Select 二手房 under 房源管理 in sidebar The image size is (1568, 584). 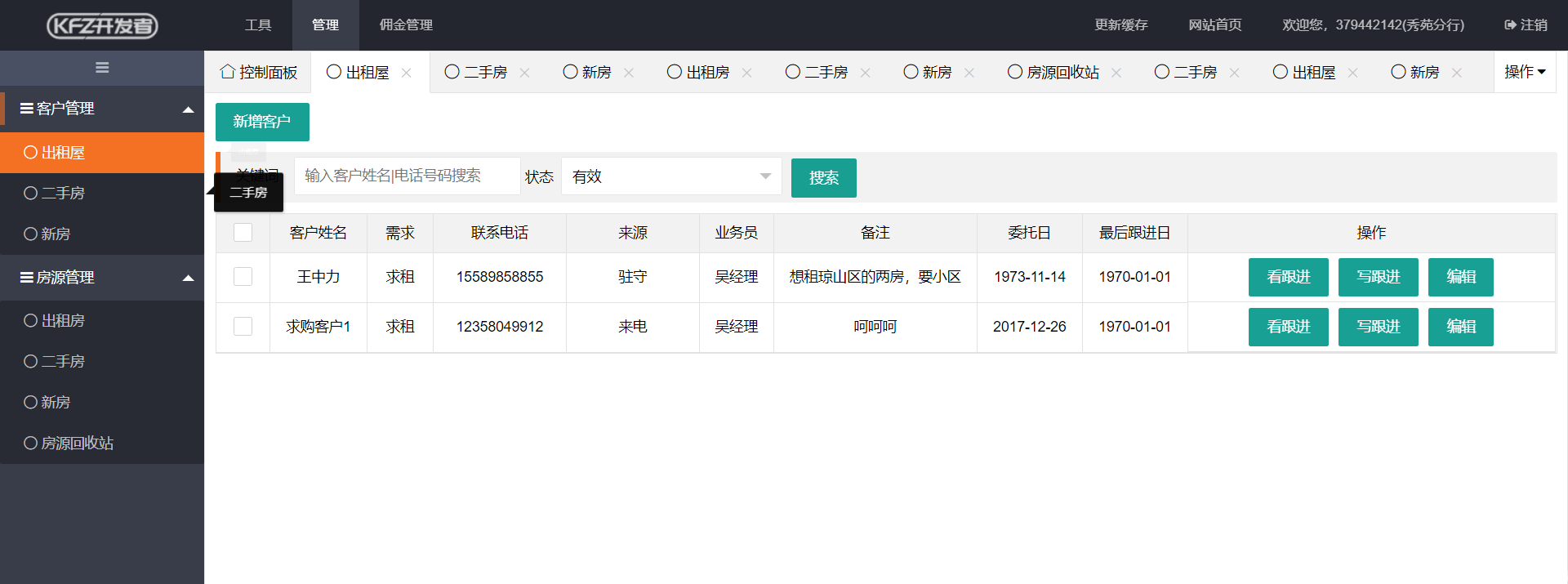(x=102, y=362)
